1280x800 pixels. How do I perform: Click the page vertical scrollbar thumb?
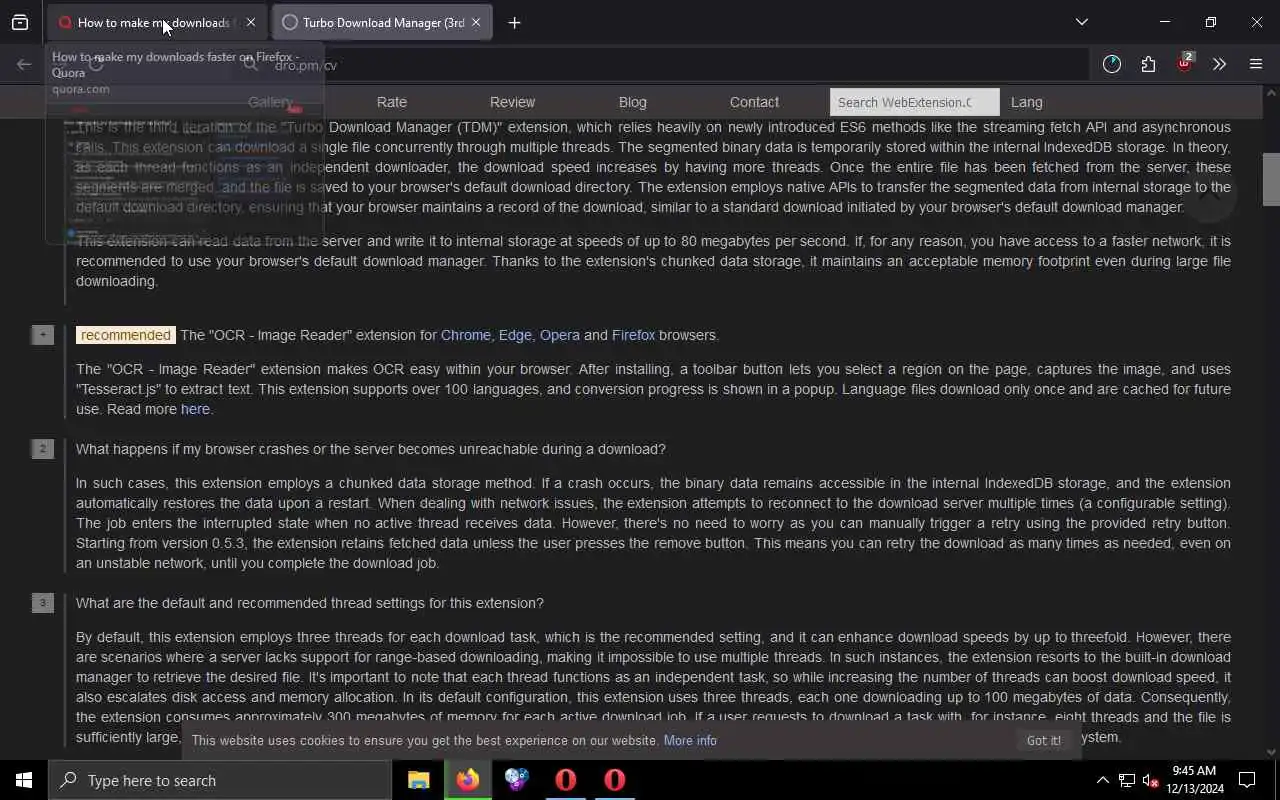coord(1271,179)
